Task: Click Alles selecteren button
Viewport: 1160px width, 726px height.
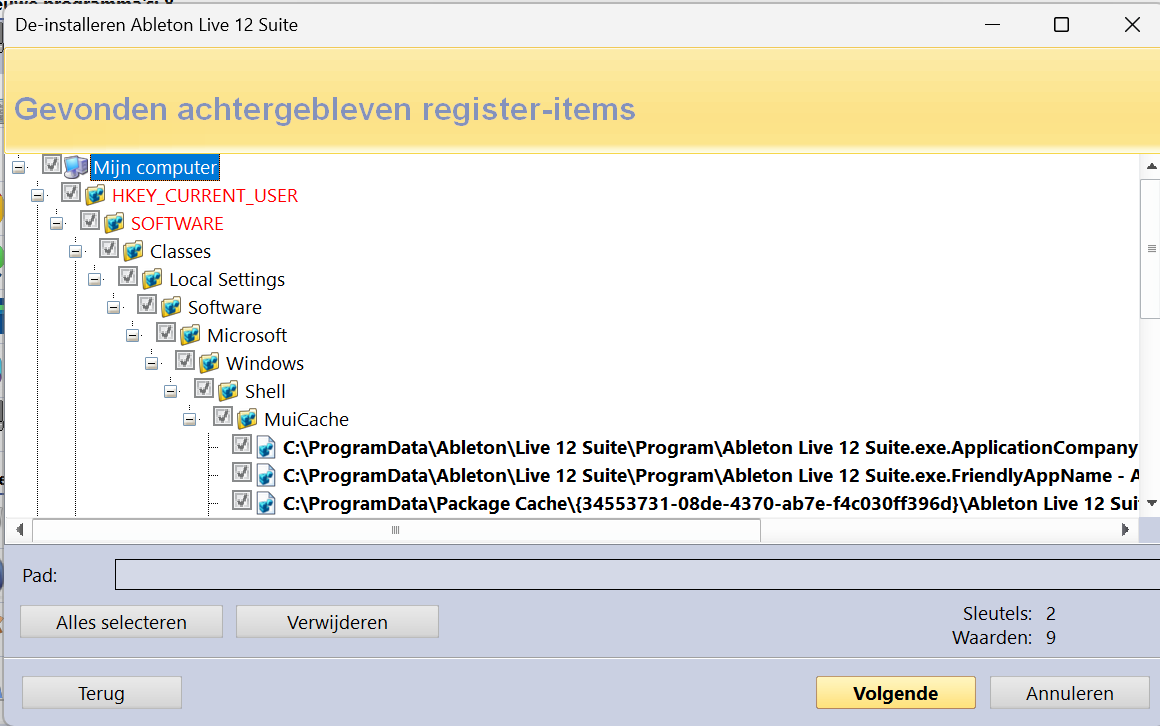Action: 121,622
